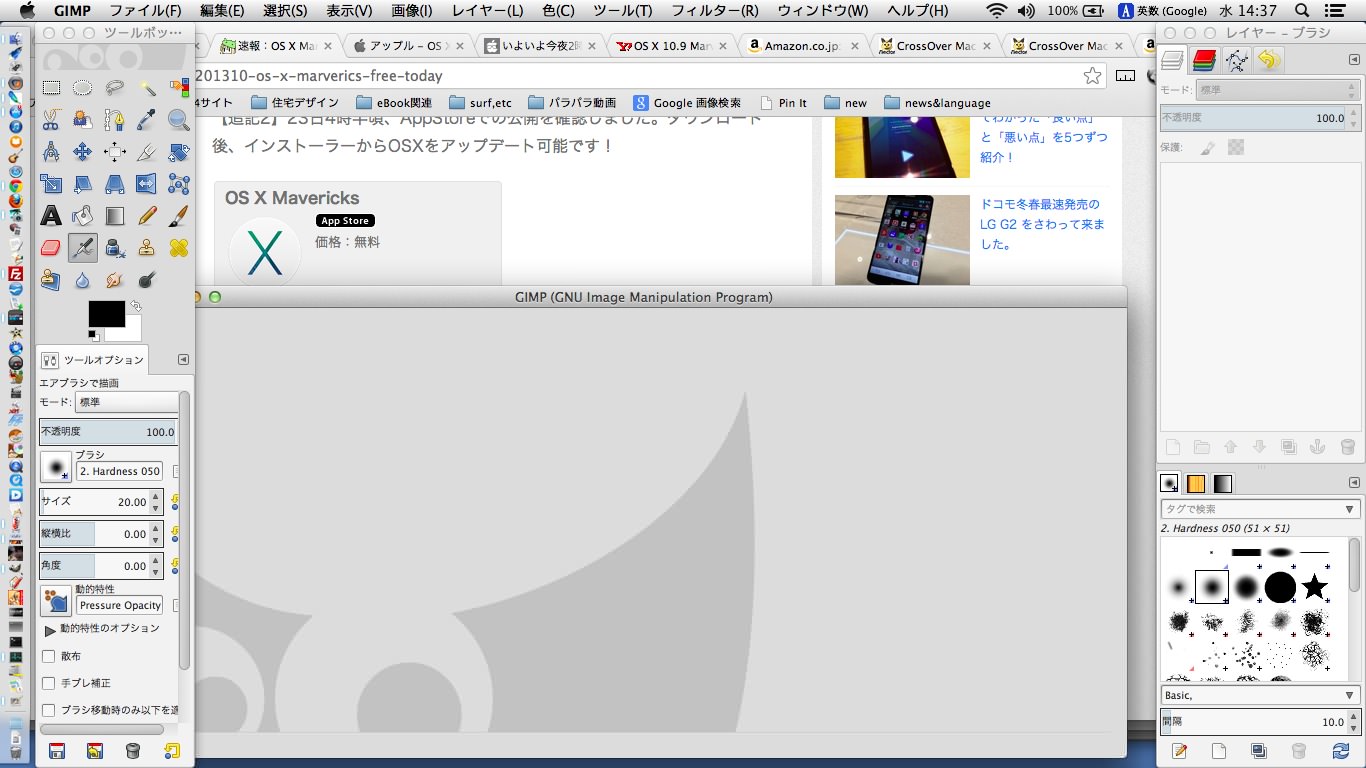Select the Bucket Fill tool
Screen dimensions: 1366x768
click(x=83, y=215)
